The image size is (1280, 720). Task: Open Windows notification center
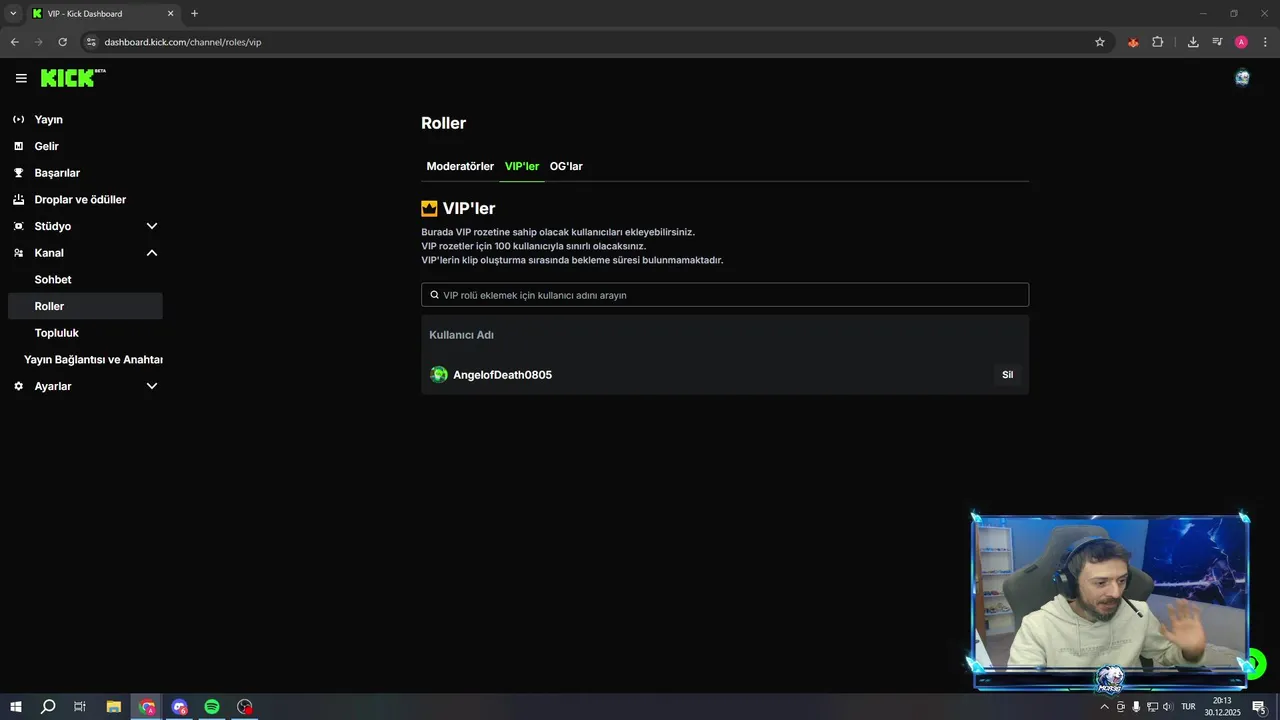[x=1259, y=707]
